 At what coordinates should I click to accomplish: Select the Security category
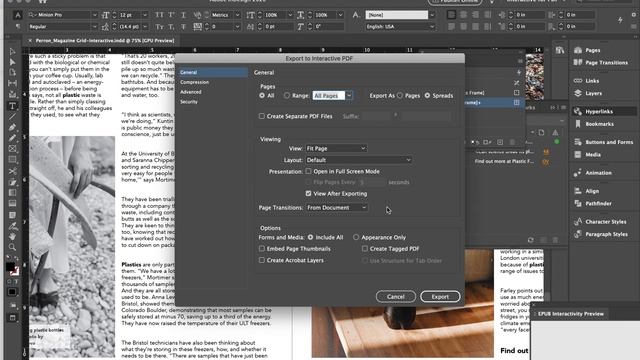(189, 102)
